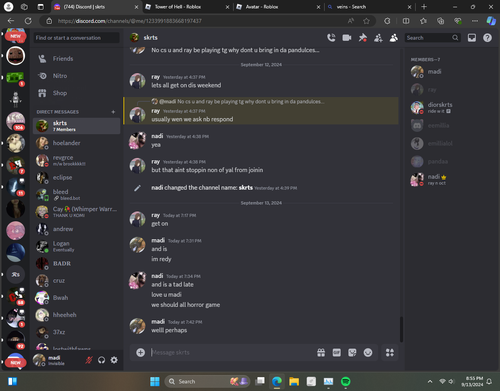
Task: Click the Discord URL address bar
Action: 200,21
